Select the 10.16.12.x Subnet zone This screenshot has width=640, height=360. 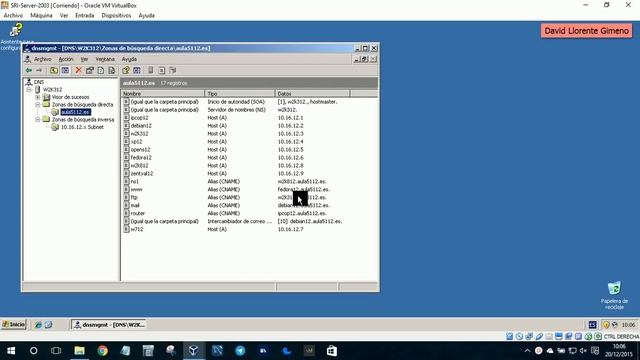pyautogui.click(x=82, y=127)
